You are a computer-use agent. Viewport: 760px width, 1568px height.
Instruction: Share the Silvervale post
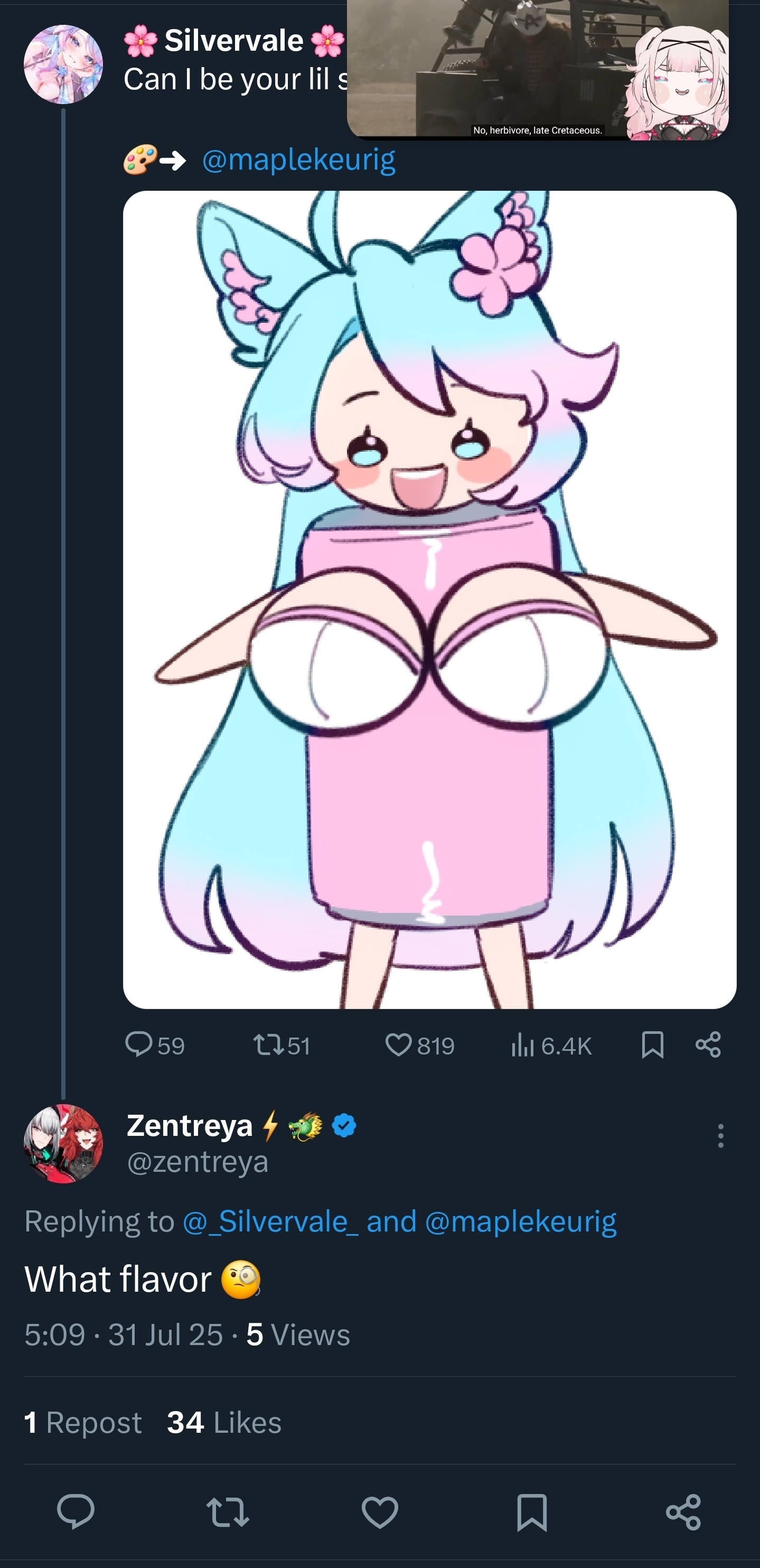coord(708,1044)
